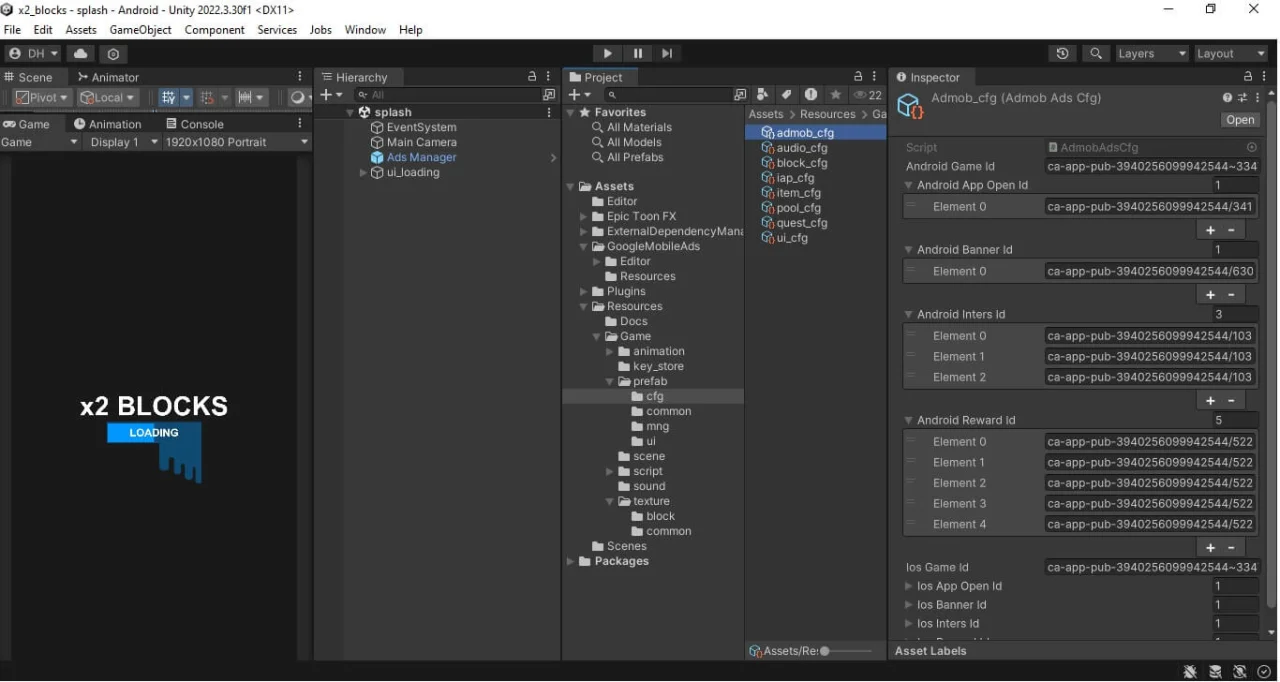Click Hierarchy search scene picker icon
The width and height of the screenshot is (1280, 682).
point(548,95)
